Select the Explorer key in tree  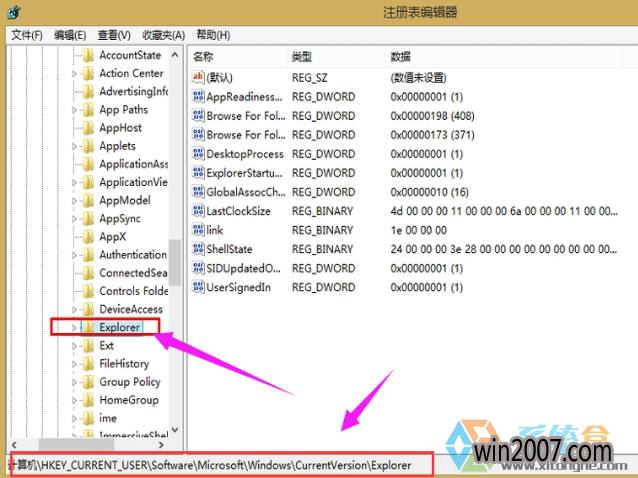[120, 327]
